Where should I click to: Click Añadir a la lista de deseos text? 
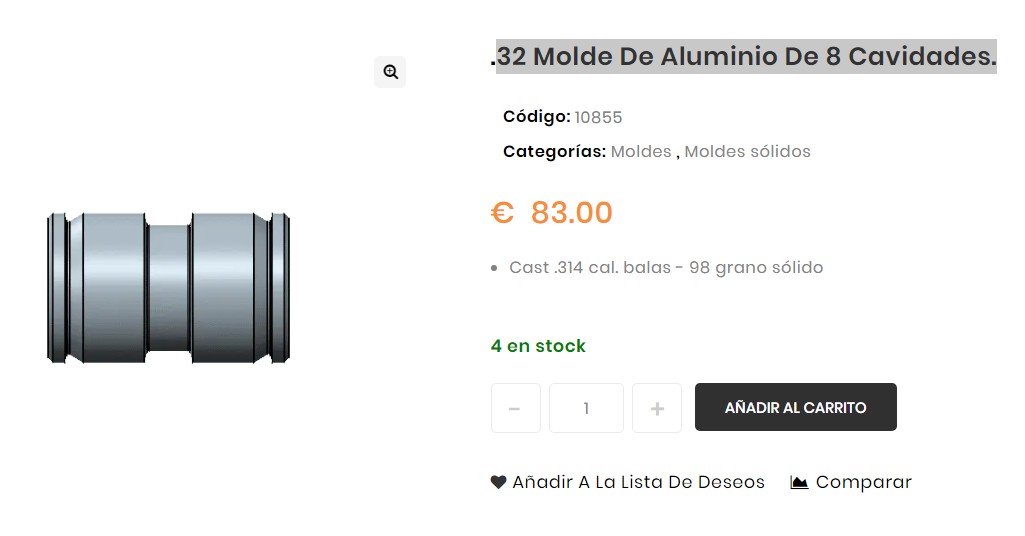(638, 482)
